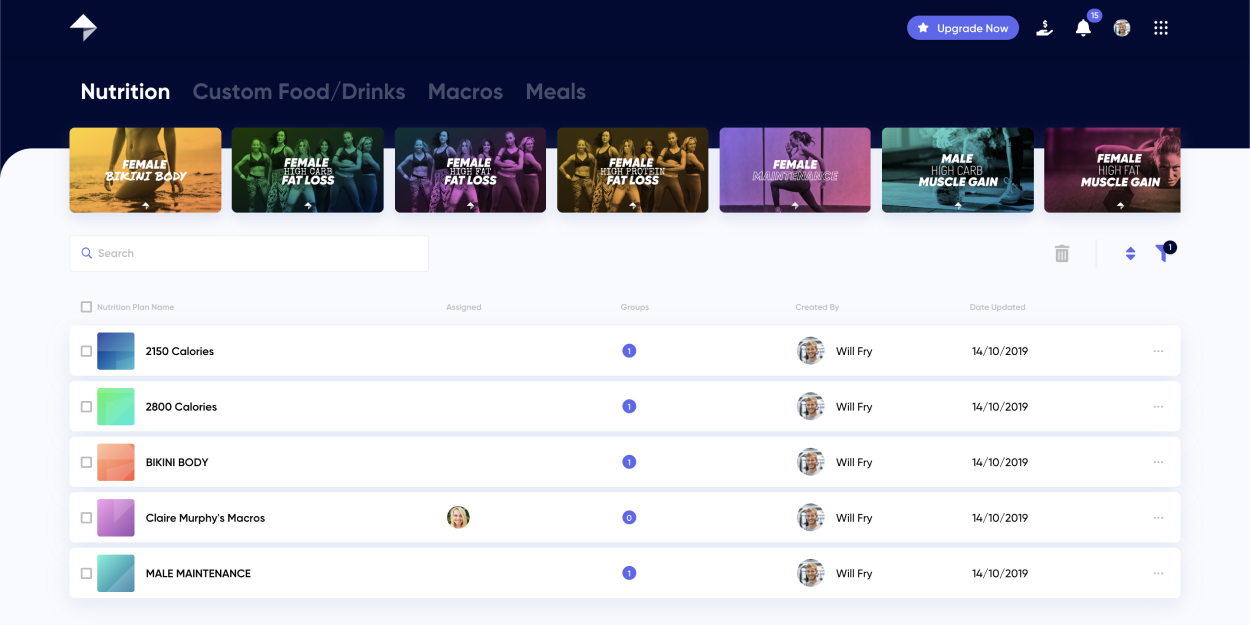Viewport: 1250px width, 625px height.
Task: Open the 2800 Calories plan name
Action: coord(181,407)
